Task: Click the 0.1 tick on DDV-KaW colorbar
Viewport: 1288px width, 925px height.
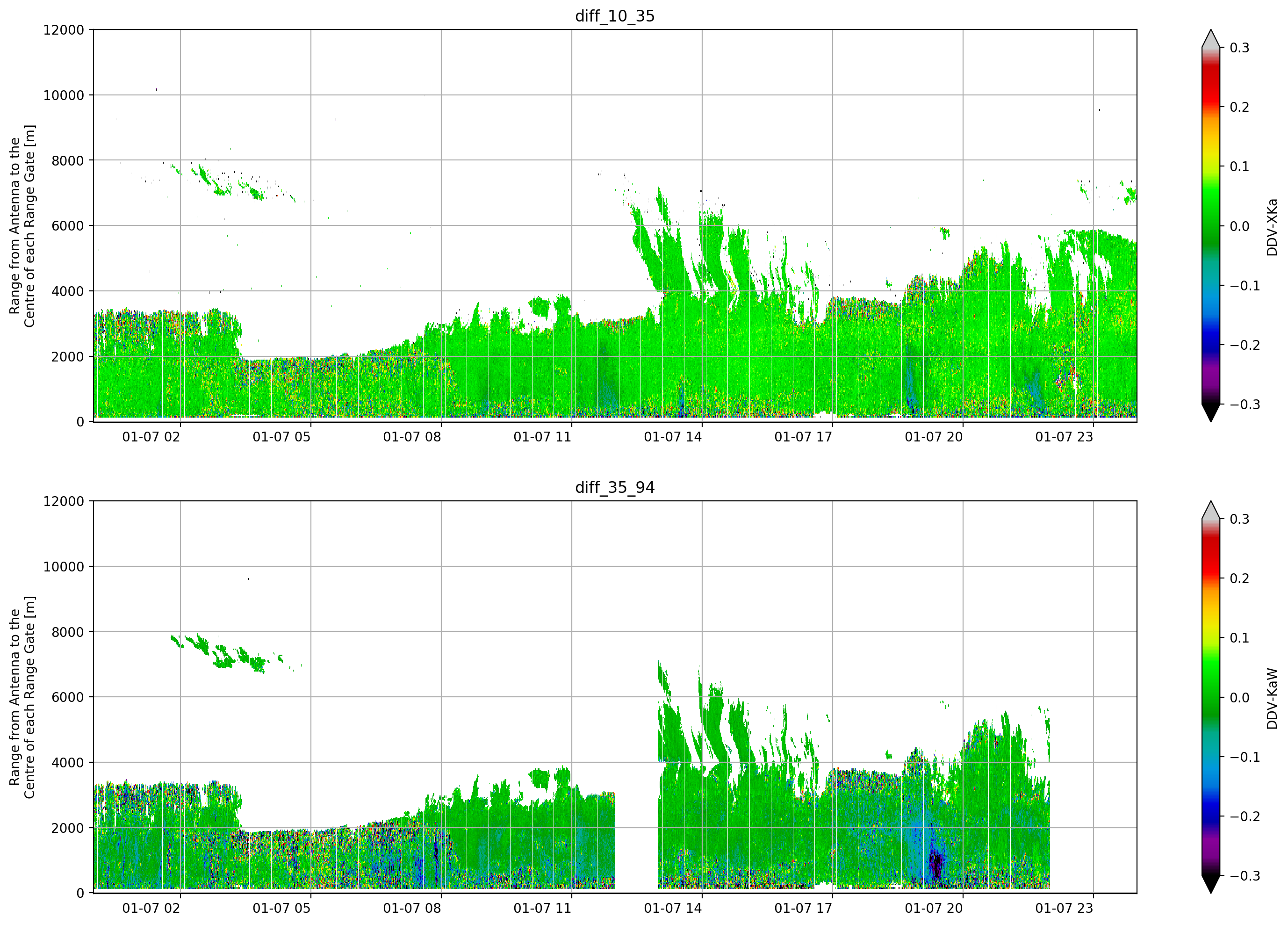Action: click(1240, 638)
